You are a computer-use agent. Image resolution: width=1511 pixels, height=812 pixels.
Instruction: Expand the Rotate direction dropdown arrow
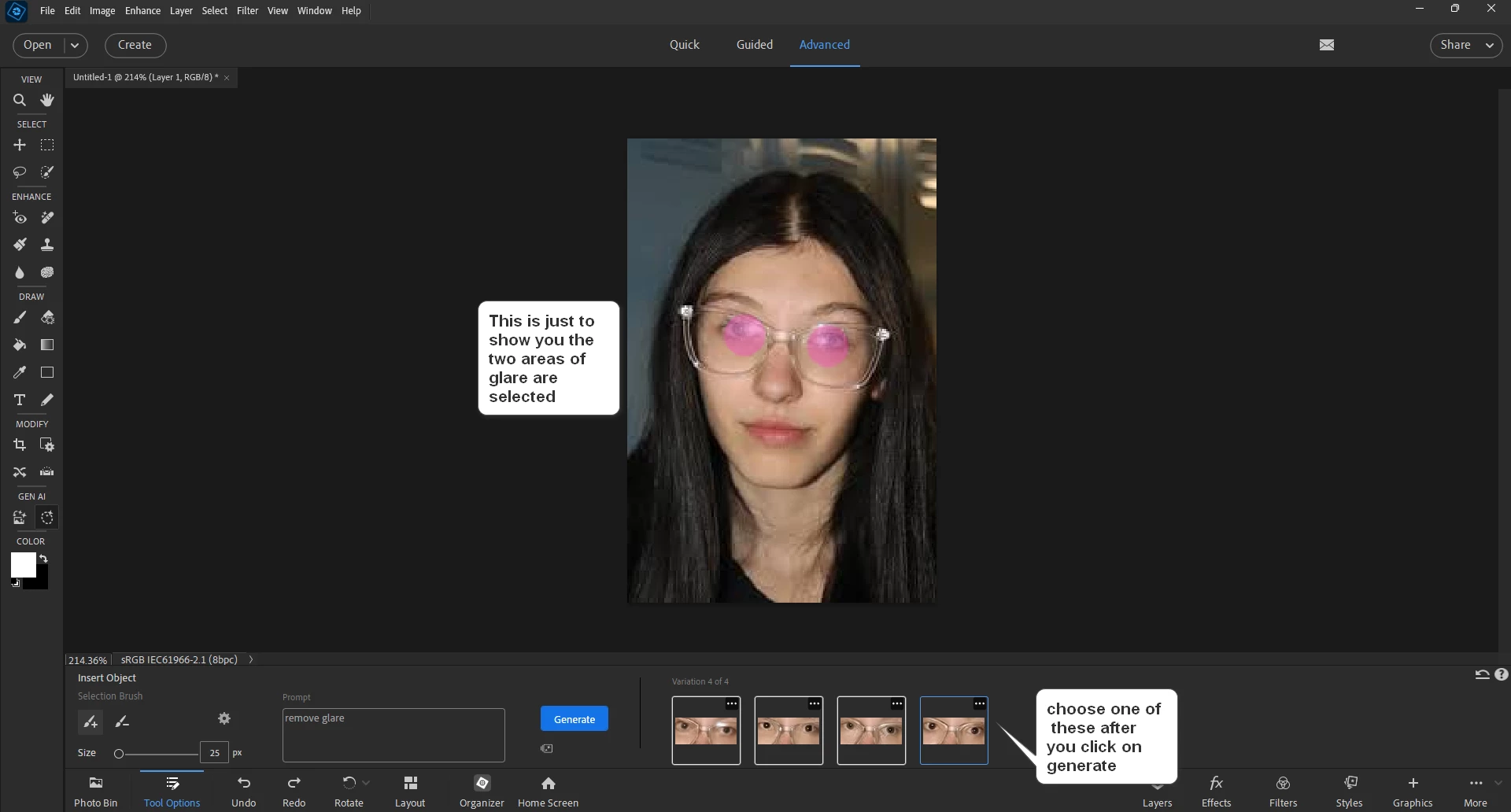coord(366,783)
